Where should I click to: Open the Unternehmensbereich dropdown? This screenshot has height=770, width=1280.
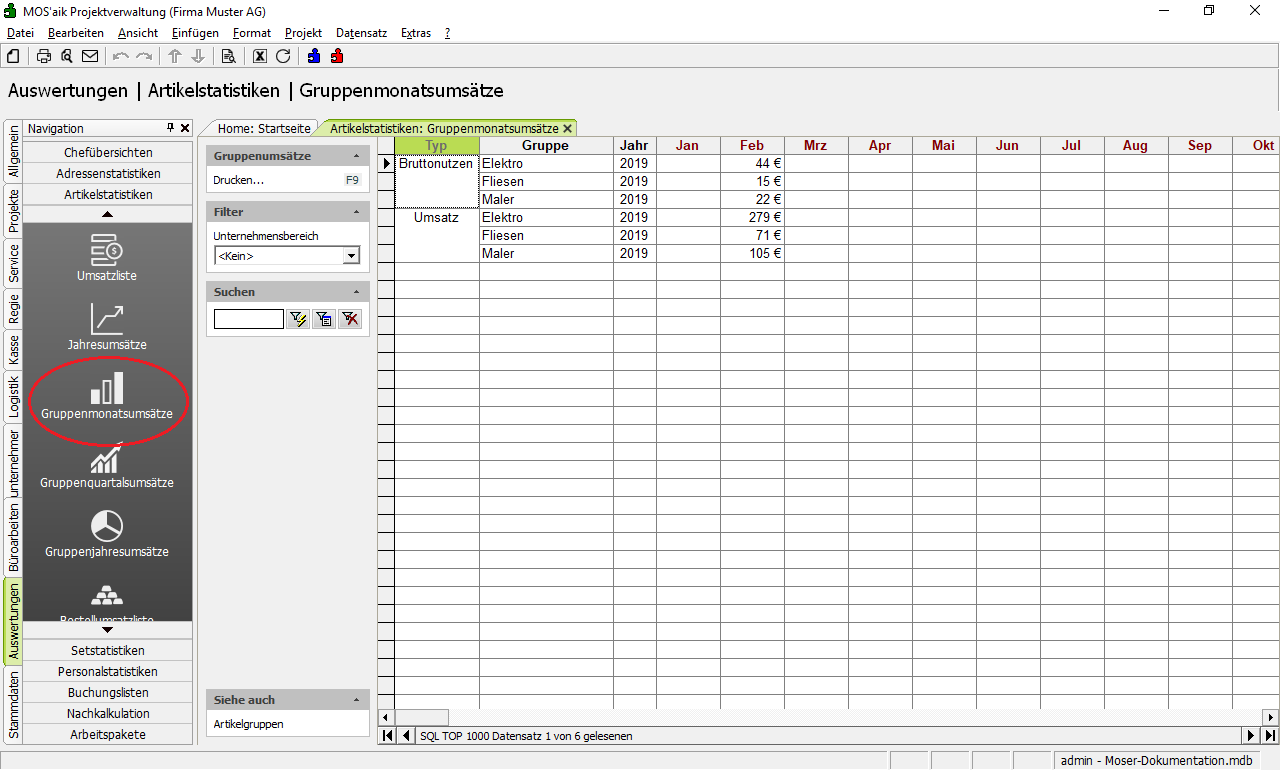[351, 256]
